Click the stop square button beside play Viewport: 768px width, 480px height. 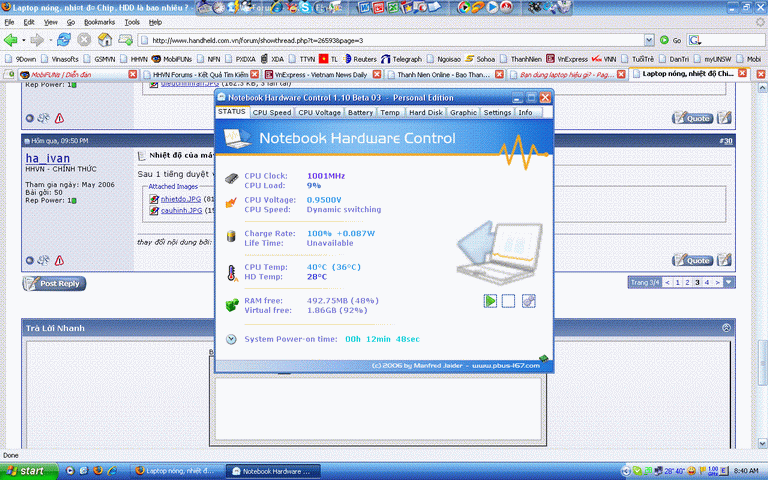[x=508, y=300]
